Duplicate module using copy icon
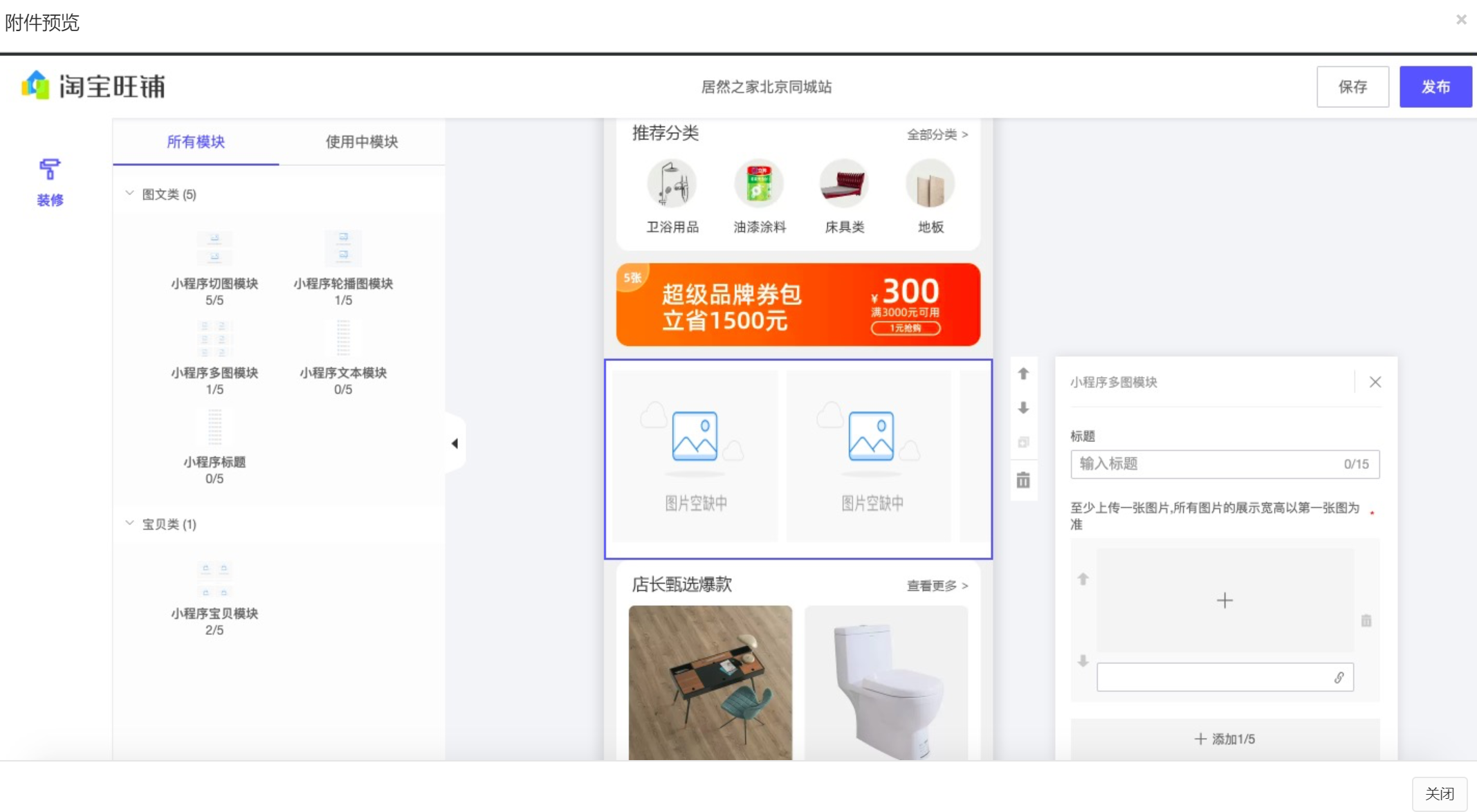Screen dimensions: 1477x812 click(1023, 443)
